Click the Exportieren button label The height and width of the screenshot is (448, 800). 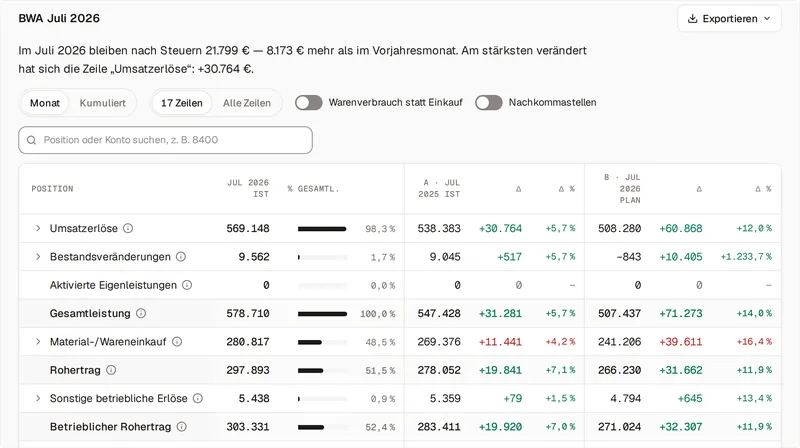pyautogui.click(x=730, y=19)
